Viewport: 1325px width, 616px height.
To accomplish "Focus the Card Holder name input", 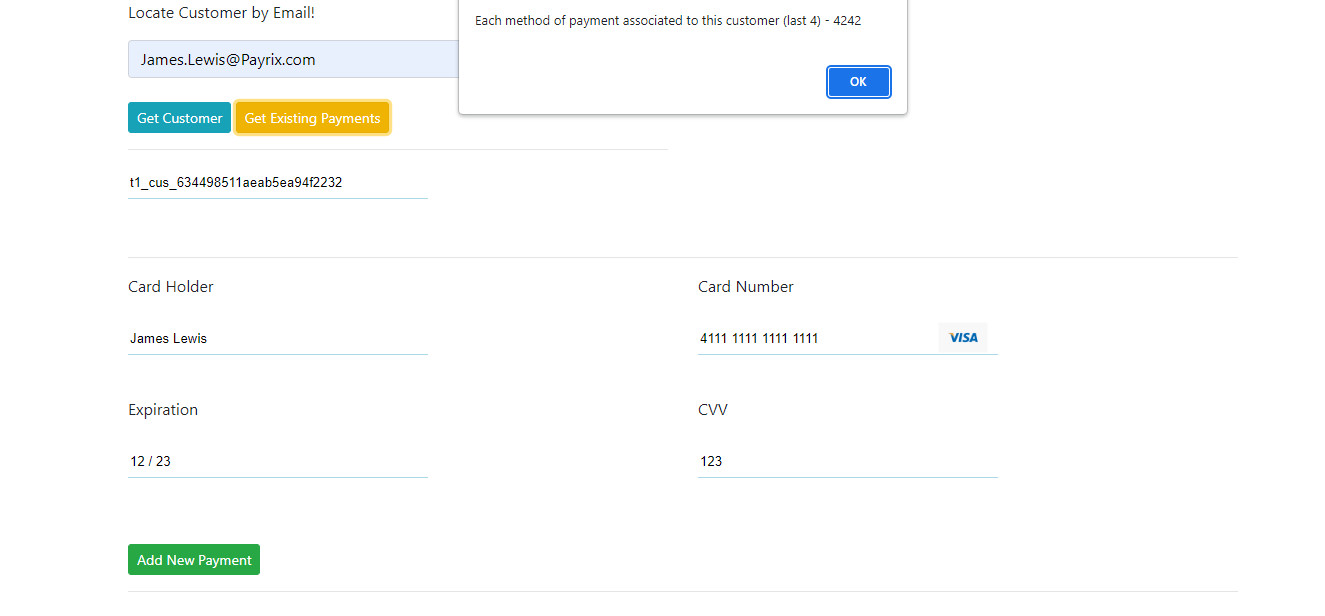I will click(278, 338).
